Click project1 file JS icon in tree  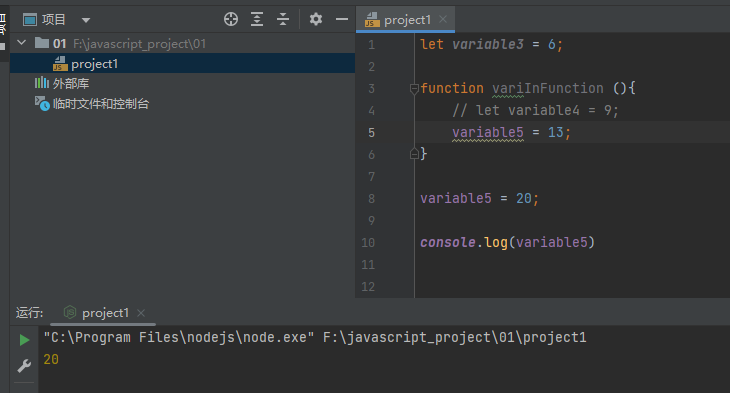point(60,64)
